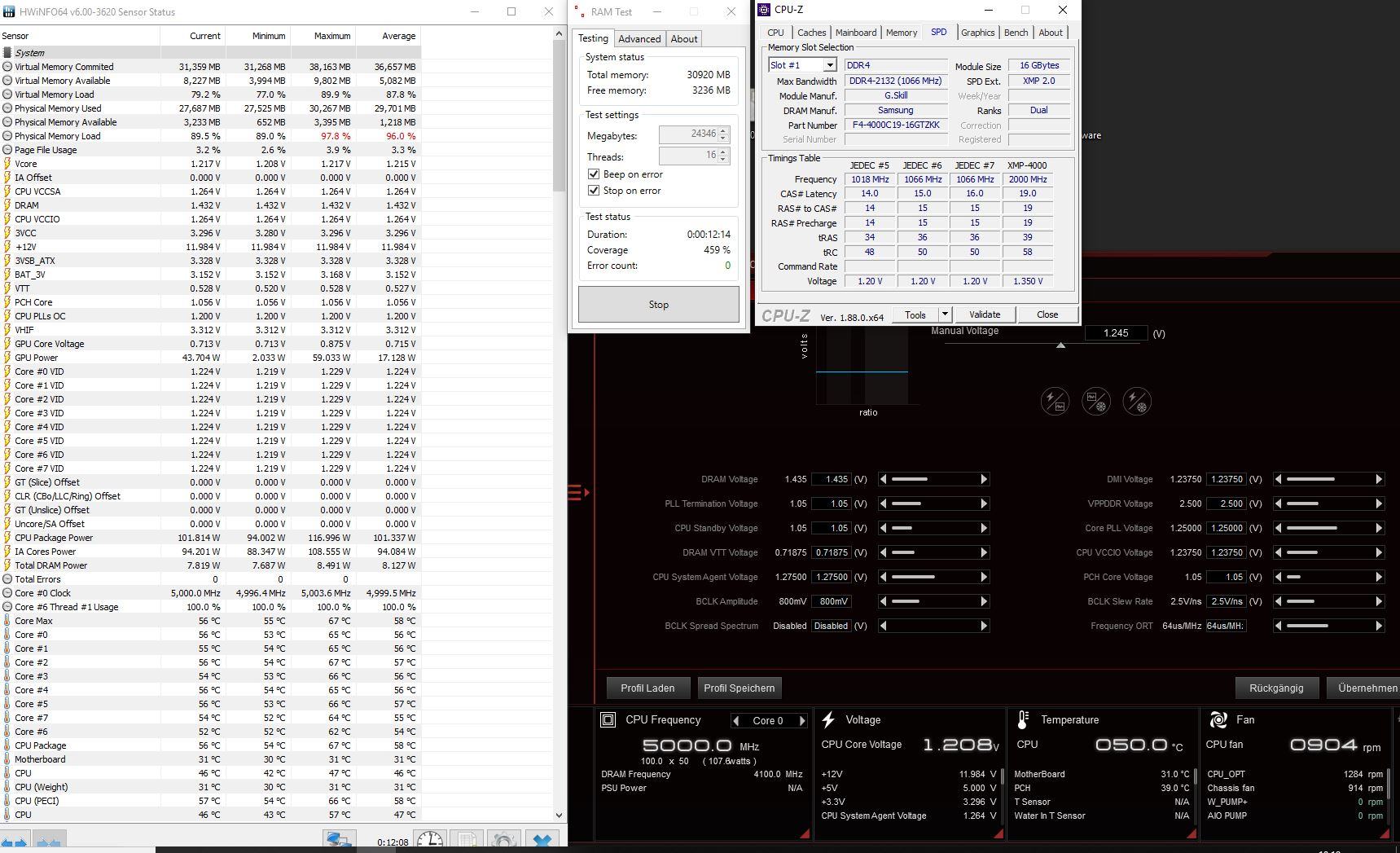Image resolution: width=1400 pixels, height=853 pixels.
Task: Click the DRAM Voltage input field
Action: [x=832, y=479]
